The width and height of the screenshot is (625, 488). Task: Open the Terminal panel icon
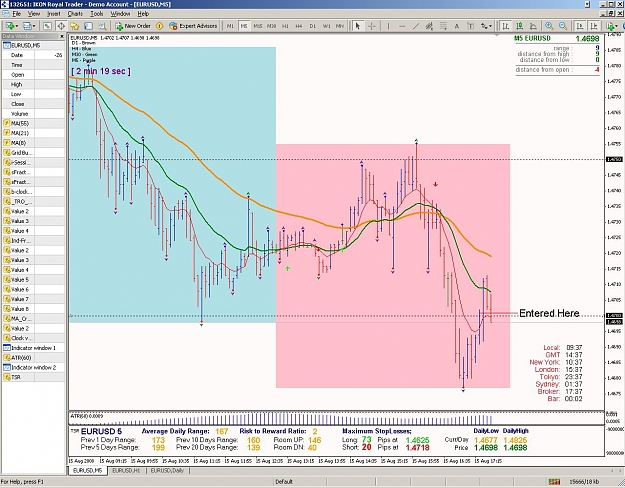88,26
